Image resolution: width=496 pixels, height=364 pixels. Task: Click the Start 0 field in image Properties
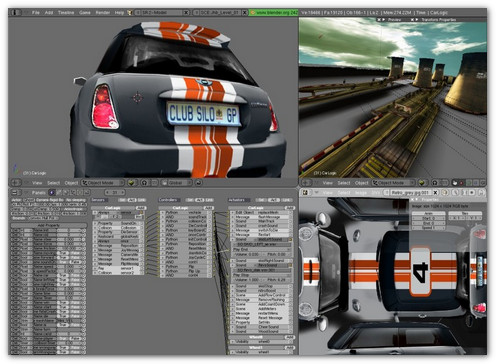pyautogui.click(x=429, y=218)
